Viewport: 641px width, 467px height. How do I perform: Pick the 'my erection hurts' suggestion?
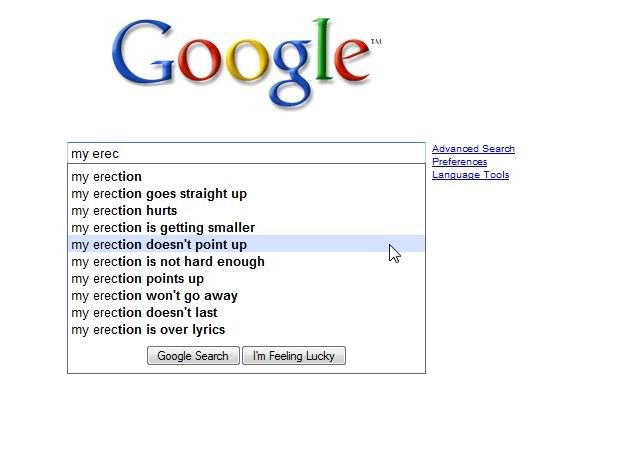tap(124, 211)
